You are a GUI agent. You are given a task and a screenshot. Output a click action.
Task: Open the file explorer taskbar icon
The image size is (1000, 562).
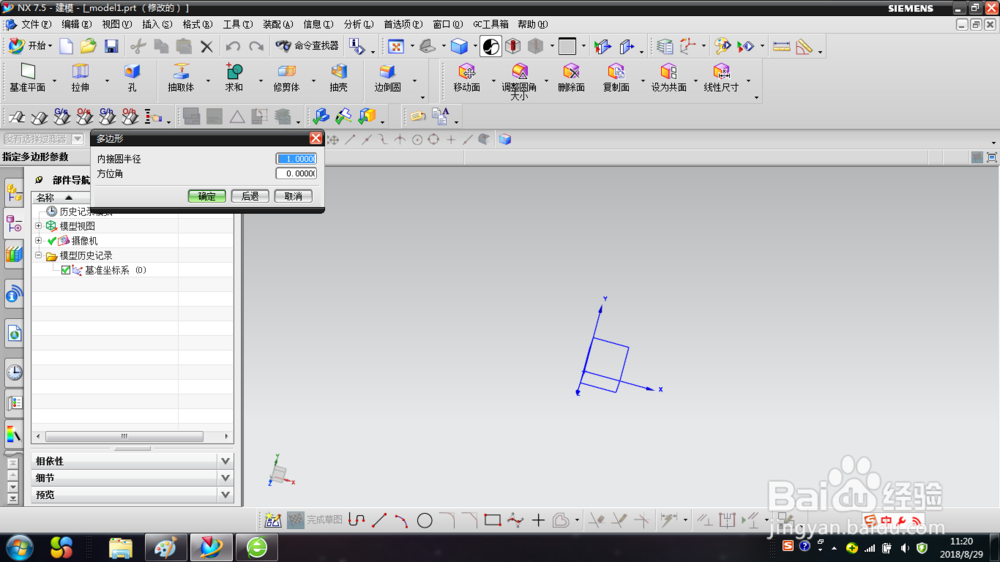tap(120, 547)
